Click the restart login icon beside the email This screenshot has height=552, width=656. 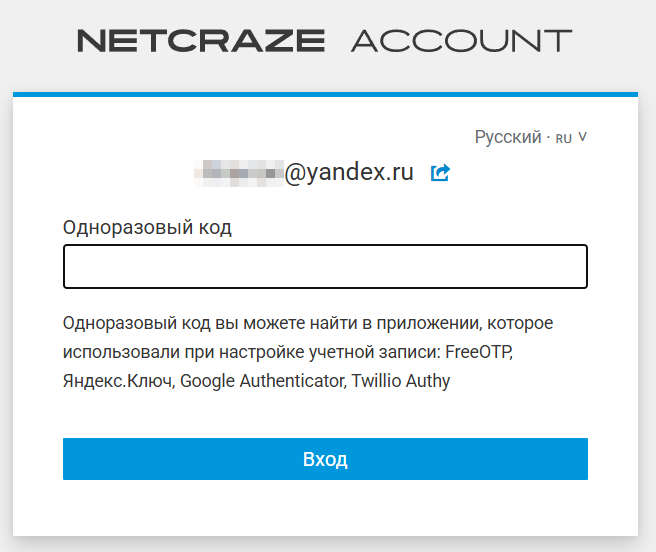(440, 172)
